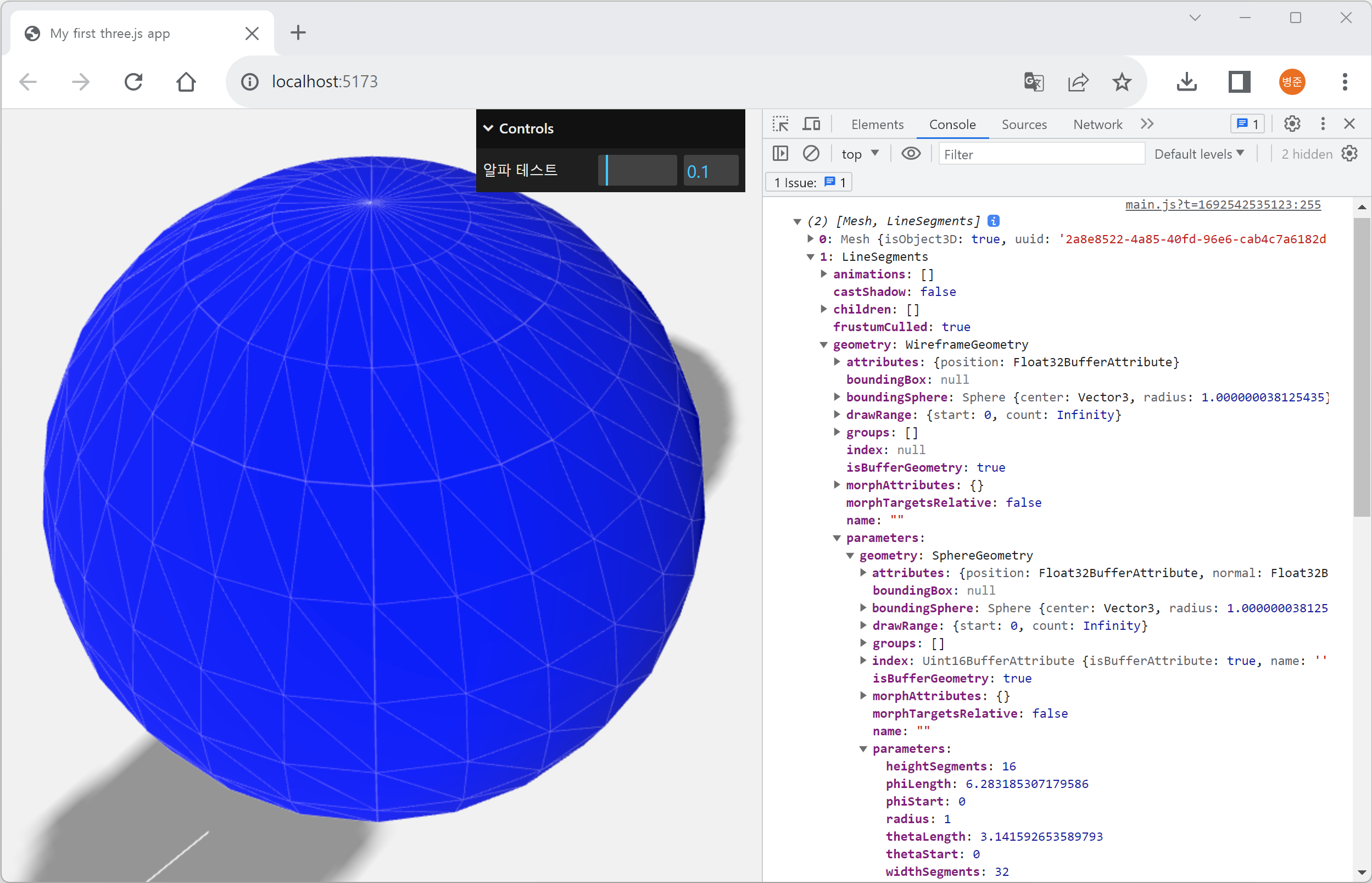The image size is (1372, 883).
Task: Open DevTools settings gear icon
Action: pyautogui.click(x=1292, y=125)
